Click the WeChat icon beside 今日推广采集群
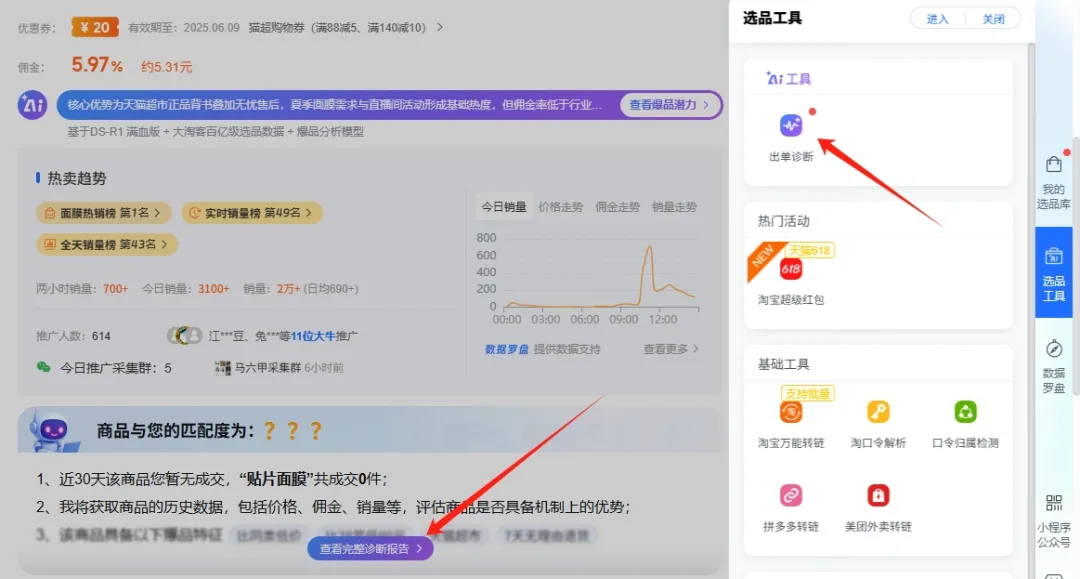Viewport: 1080px width, 579px height. [43, 367]
